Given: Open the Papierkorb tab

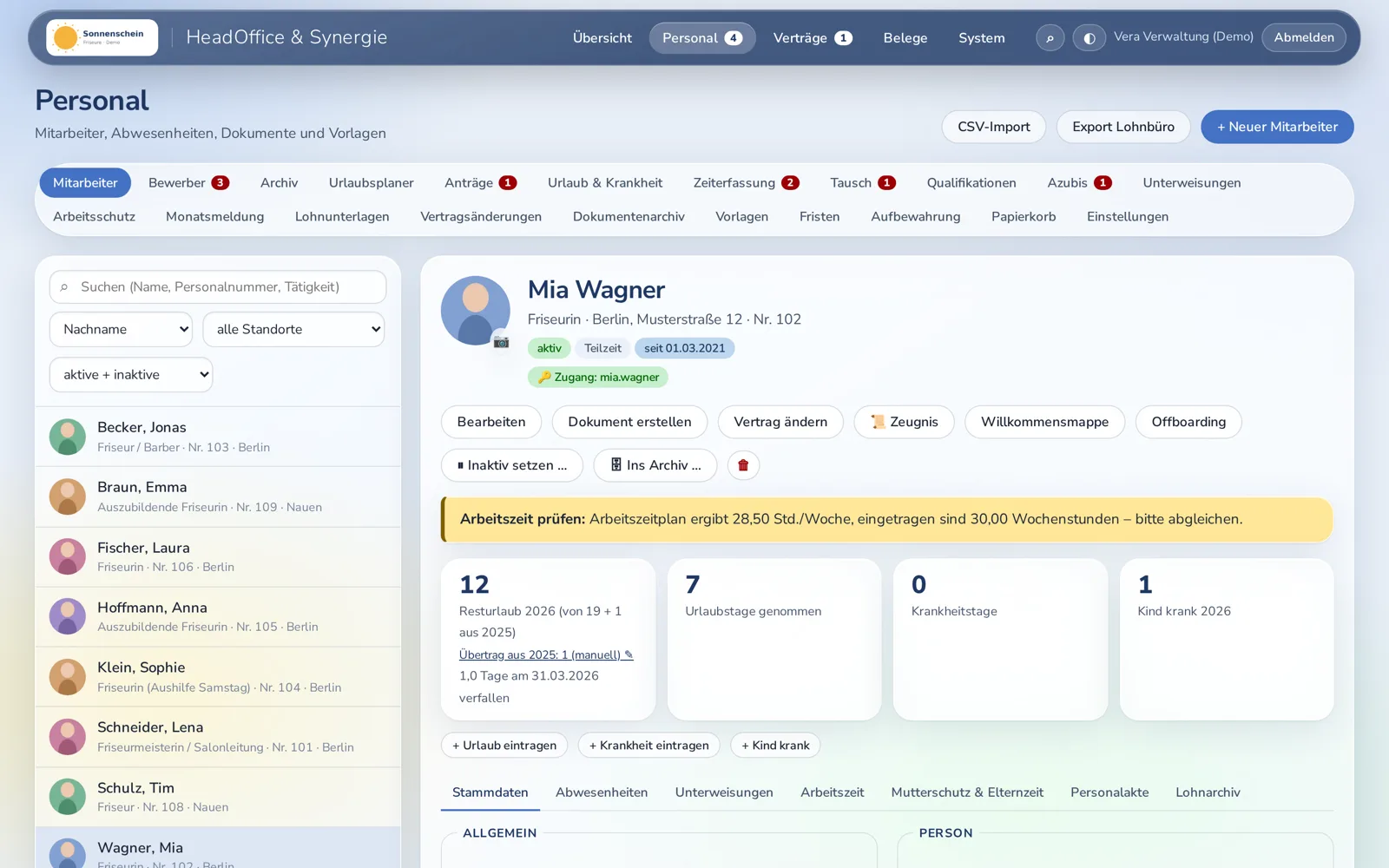Looking at the screenshot, I should [x=1024, y=217].
